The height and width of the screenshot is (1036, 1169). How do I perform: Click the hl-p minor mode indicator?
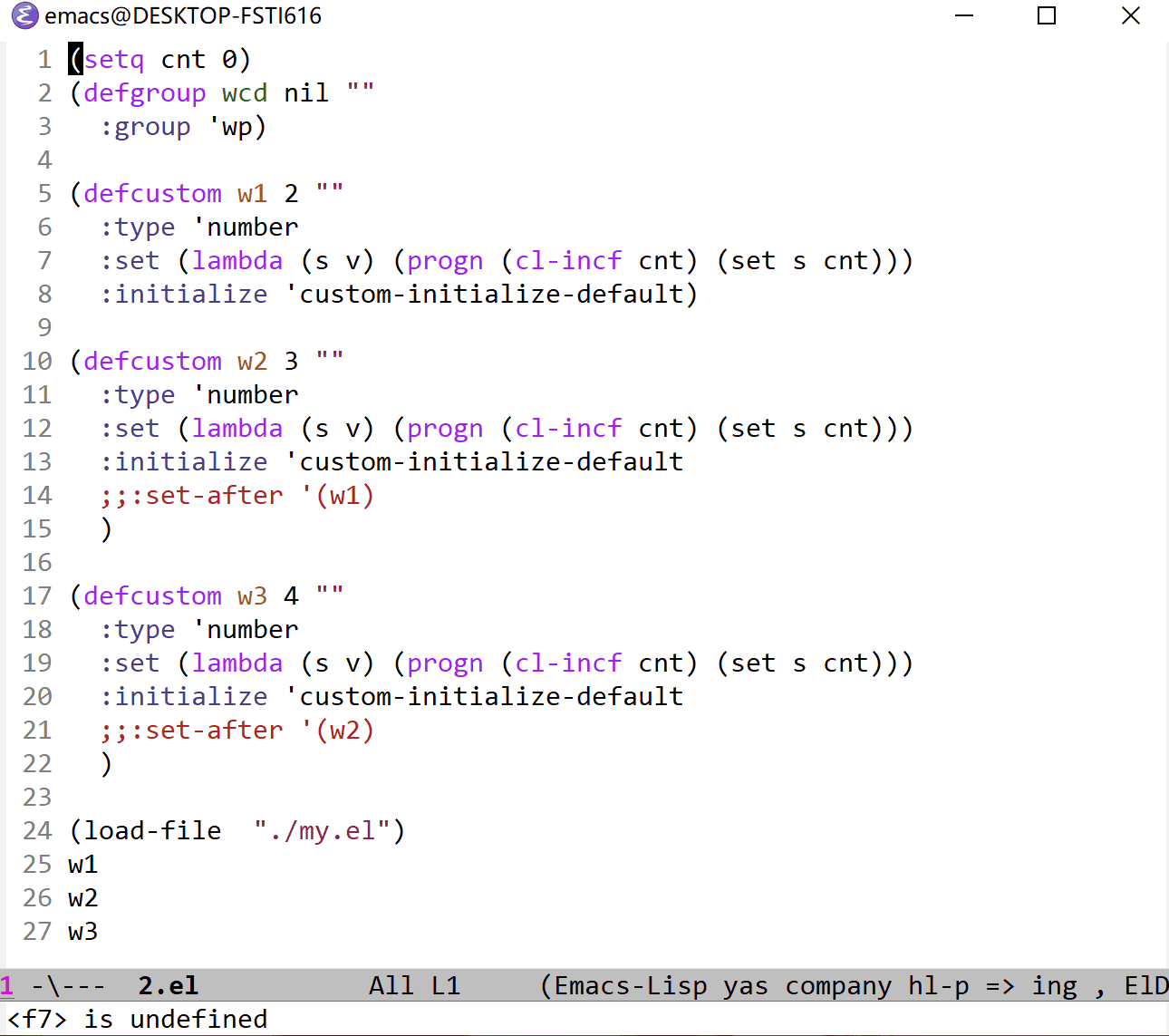coord(938,985)
